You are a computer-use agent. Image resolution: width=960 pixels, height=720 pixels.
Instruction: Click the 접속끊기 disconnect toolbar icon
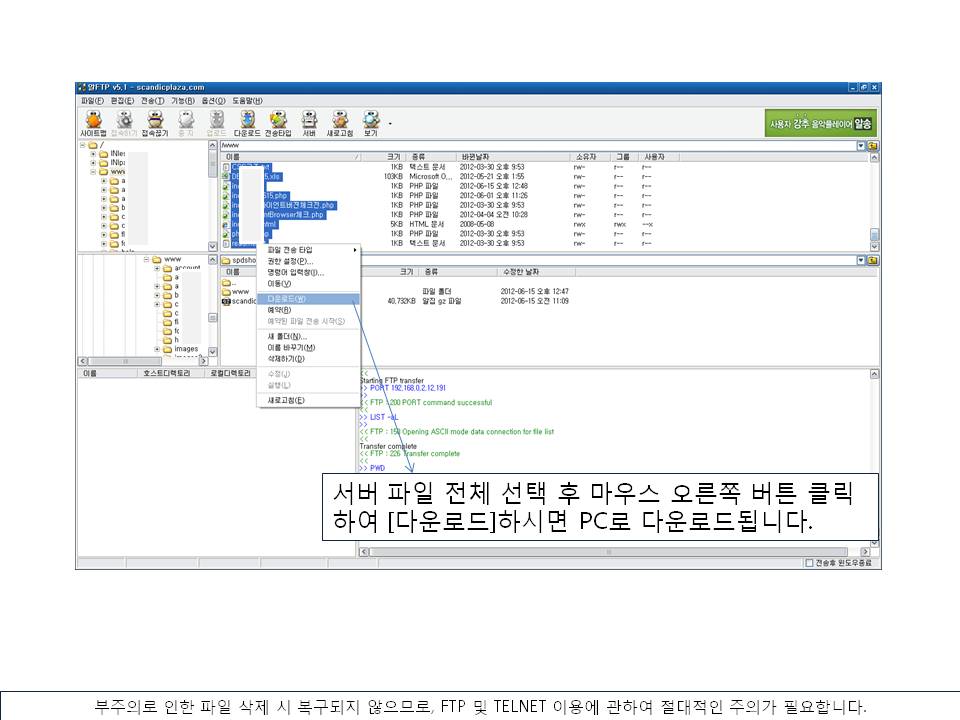click(155, 122)
